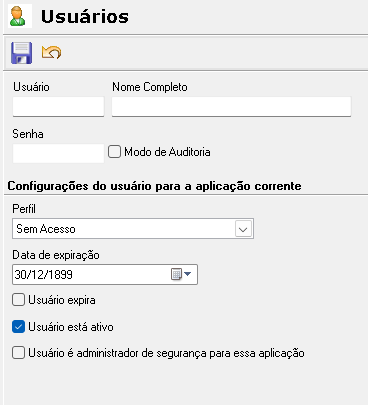
Task: Enable the Modo de Auditoria checkbox
Action: click(114, 152)
